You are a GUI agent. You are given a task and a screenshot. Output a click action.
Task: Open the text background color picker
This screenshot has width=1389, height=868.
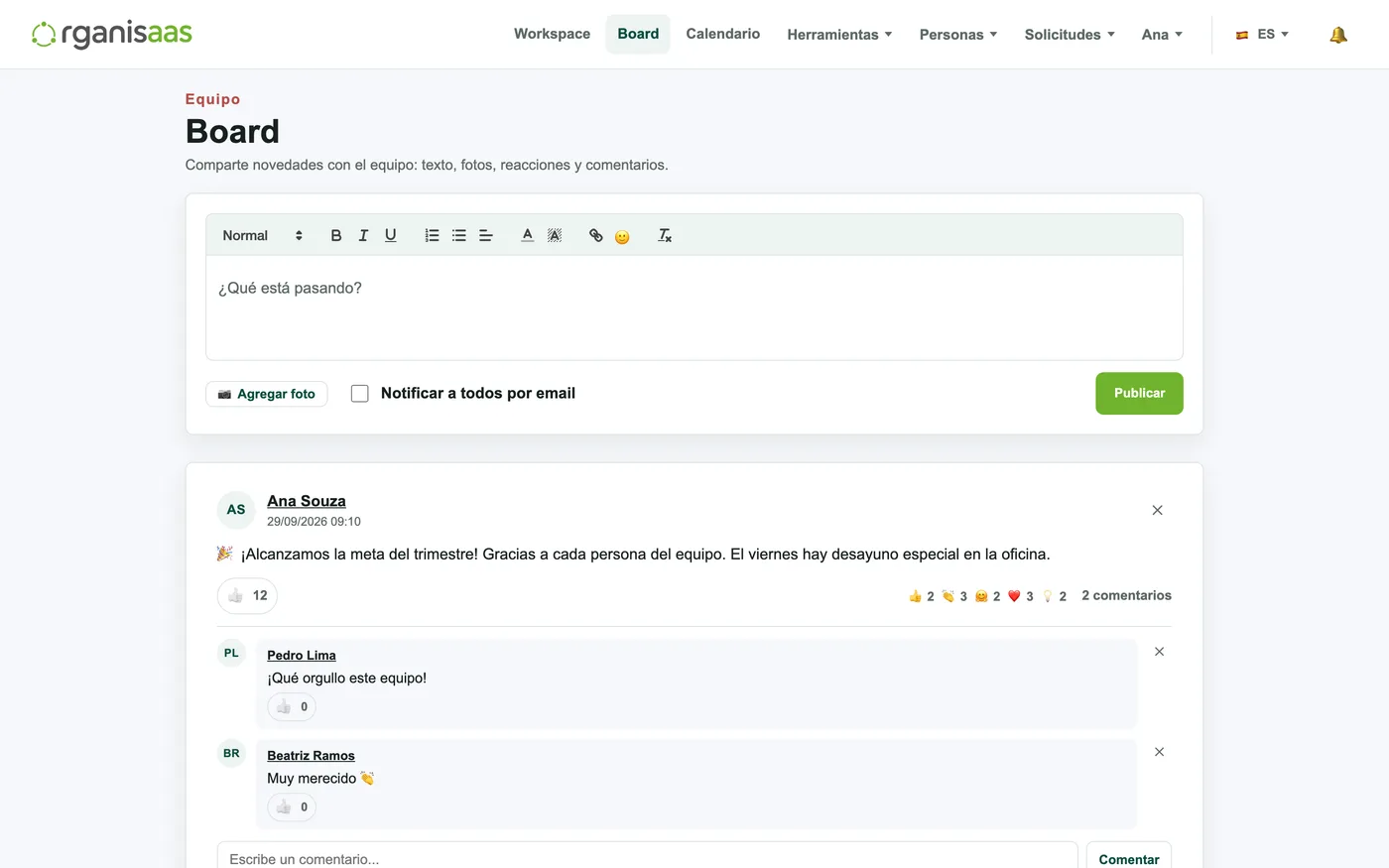[x=555, y=236]
